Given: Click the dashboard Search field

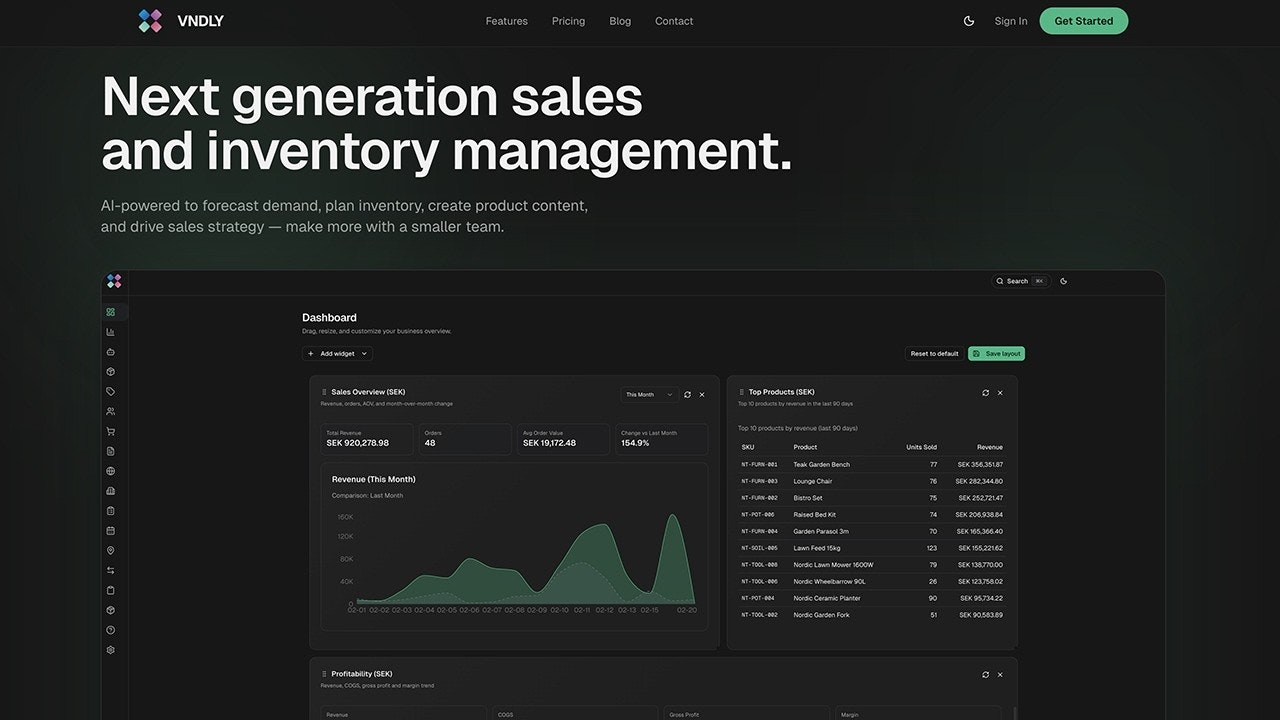Looking at the screenshot, I should click(x=1020, y=281).
